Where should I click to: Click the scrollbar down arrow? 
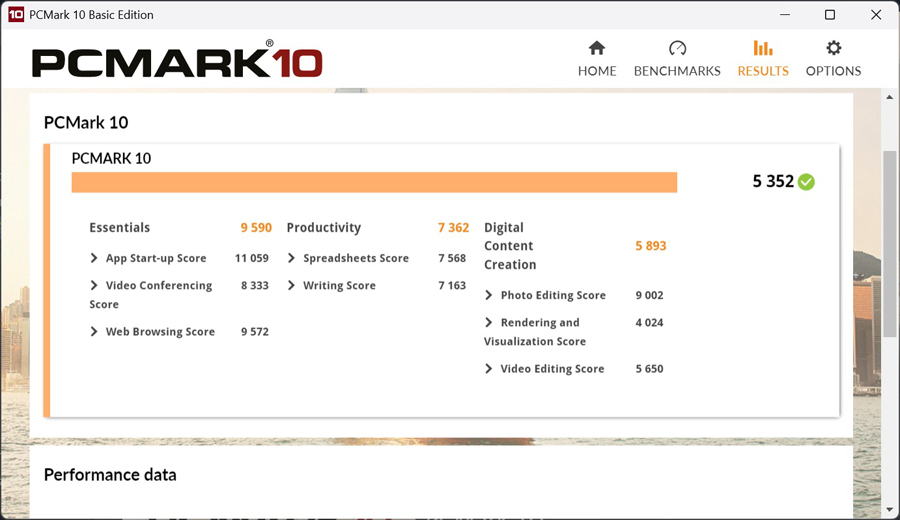(890, 509)
